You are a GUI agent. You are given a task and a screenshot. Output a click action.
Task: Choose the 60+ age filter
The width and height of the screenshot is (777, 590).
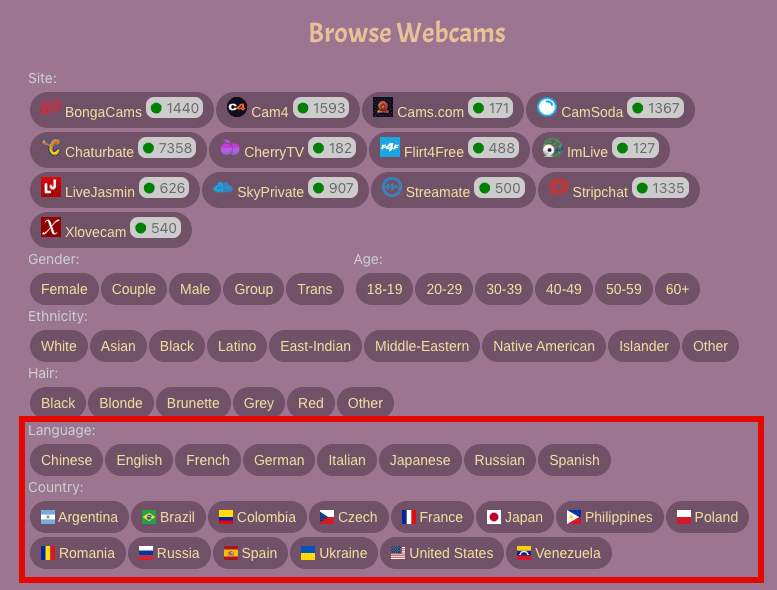[x=677, y=289]
